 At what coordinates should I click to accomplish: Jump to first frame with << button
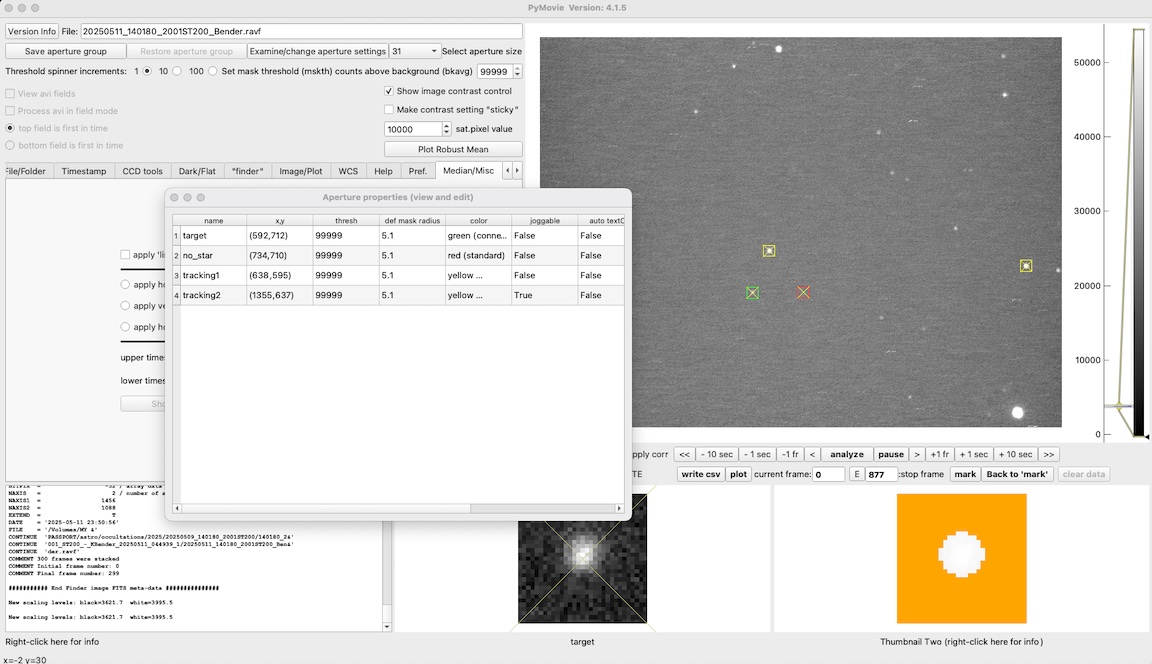click(685, 454)
